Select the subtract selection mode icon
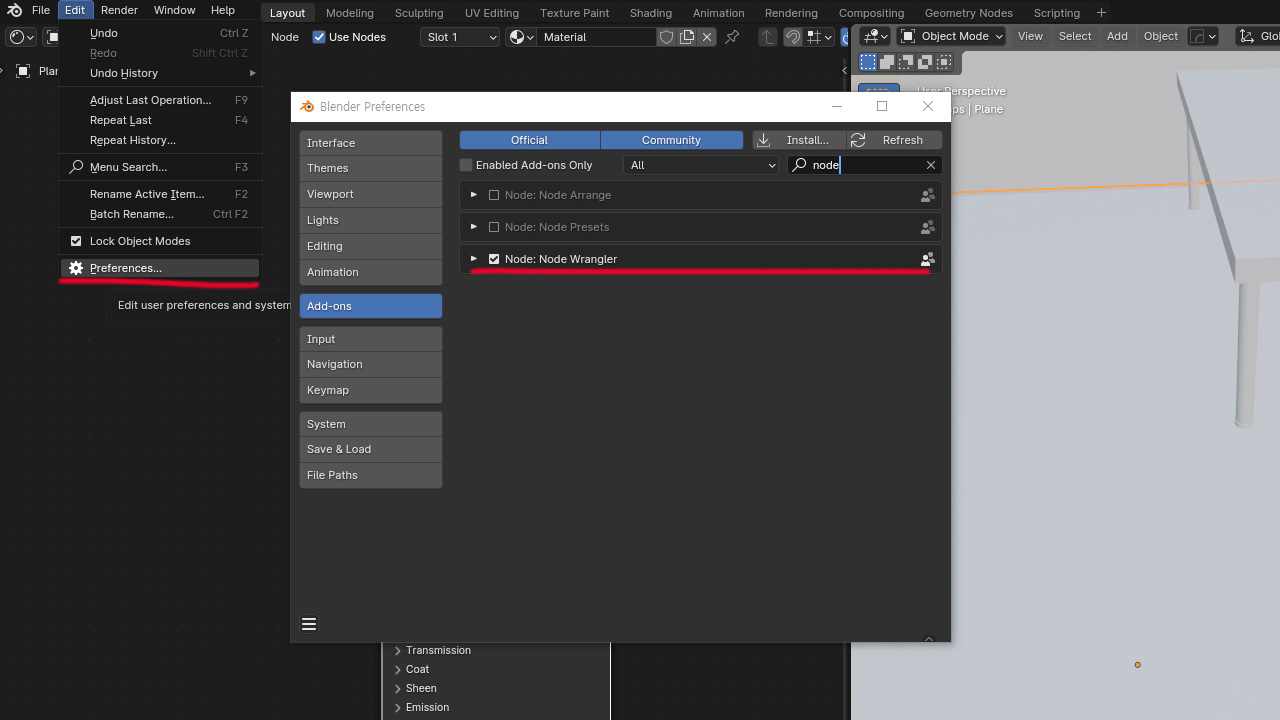Image resolution: width=1280 pixels, height=720 pixels. [x=906, y=62]
